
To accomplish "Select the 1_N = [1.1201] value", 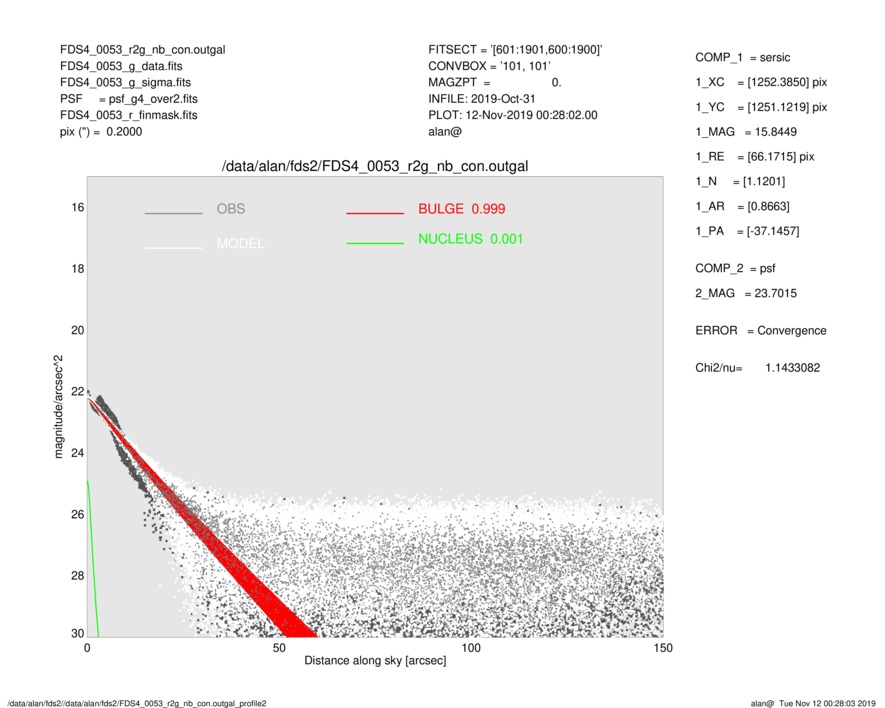I will click(740, 182).
